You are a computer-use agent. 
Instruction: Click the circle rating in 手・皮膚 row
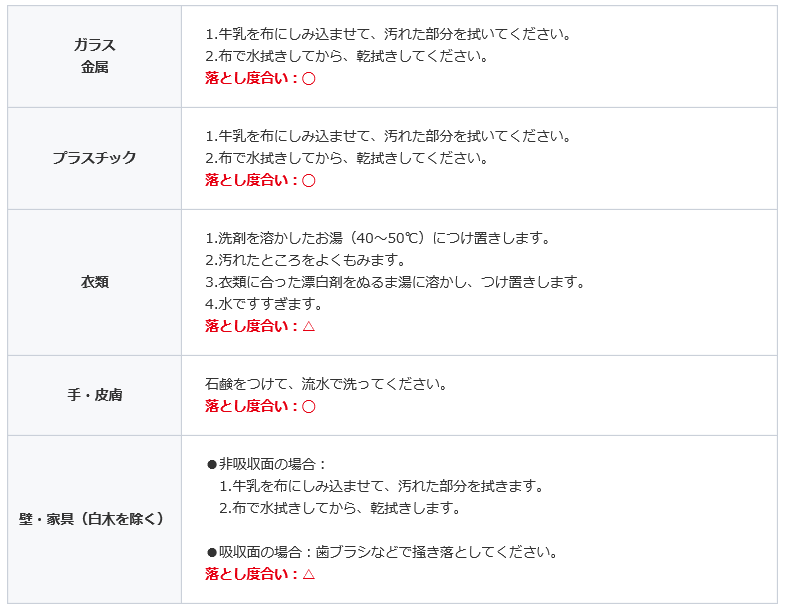(309, 406)
